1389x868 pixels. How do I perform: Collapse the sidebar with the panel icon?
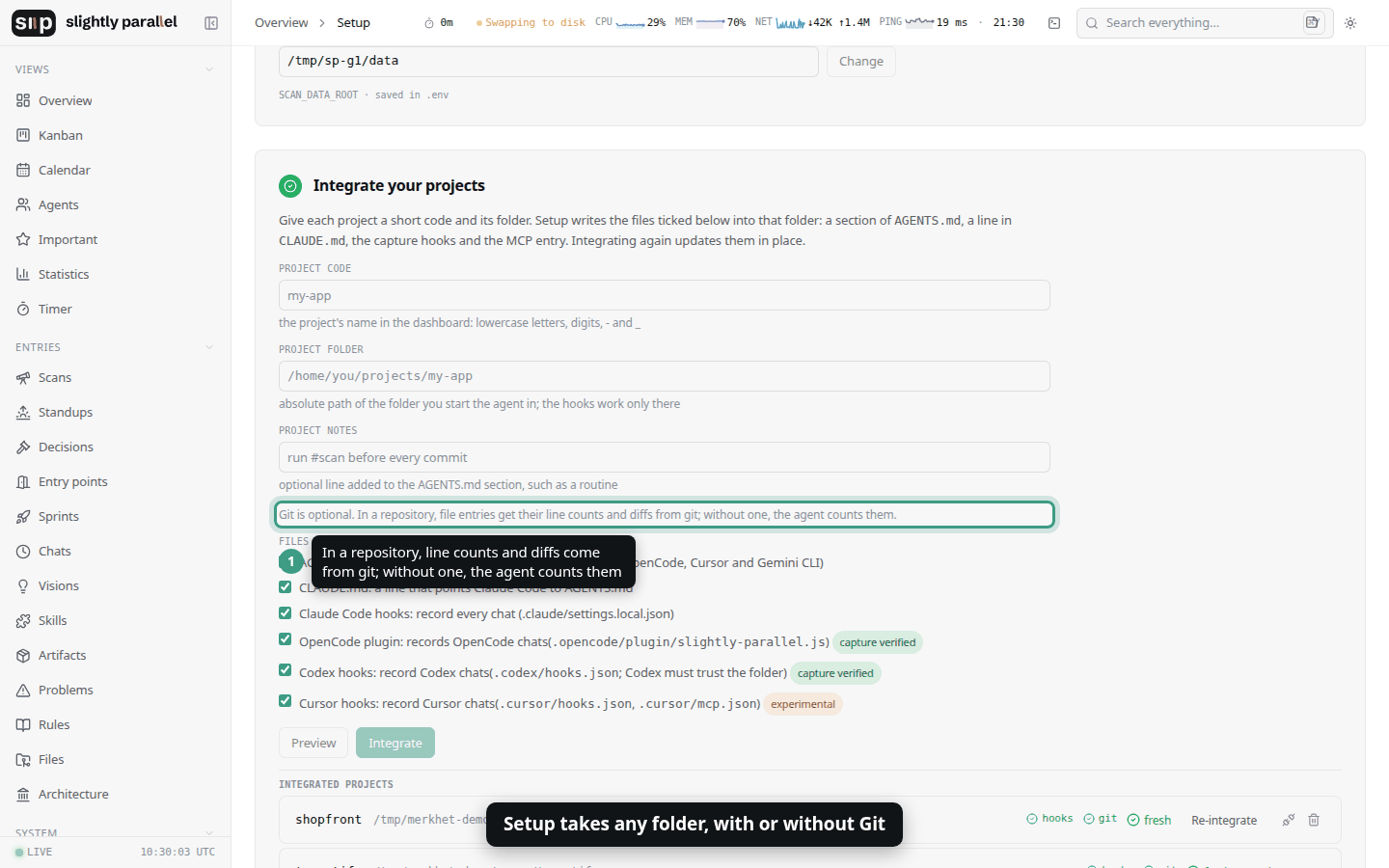click(x=211, y=23)
